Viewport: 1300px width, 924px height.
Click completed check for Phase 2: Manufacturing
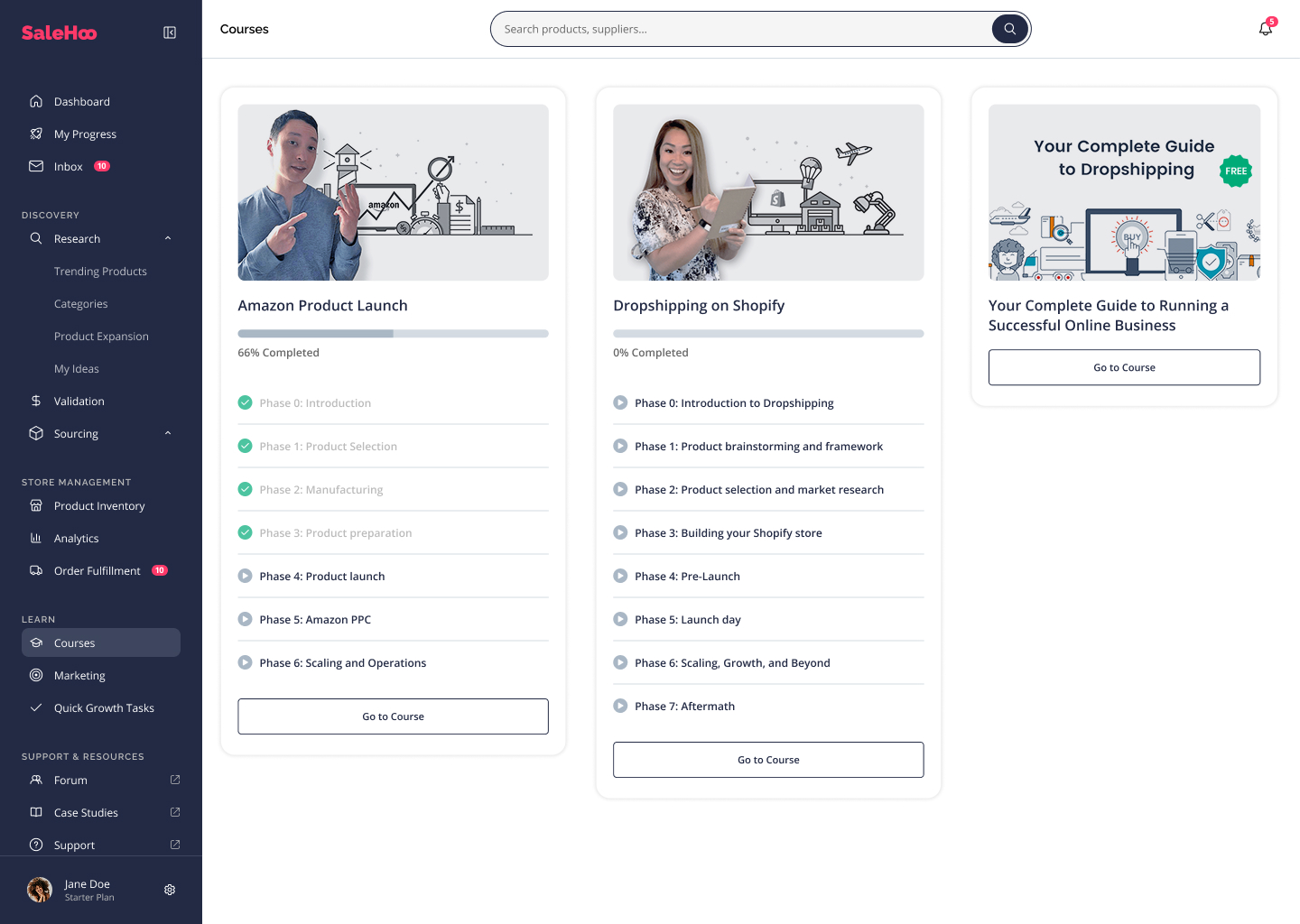245,489
